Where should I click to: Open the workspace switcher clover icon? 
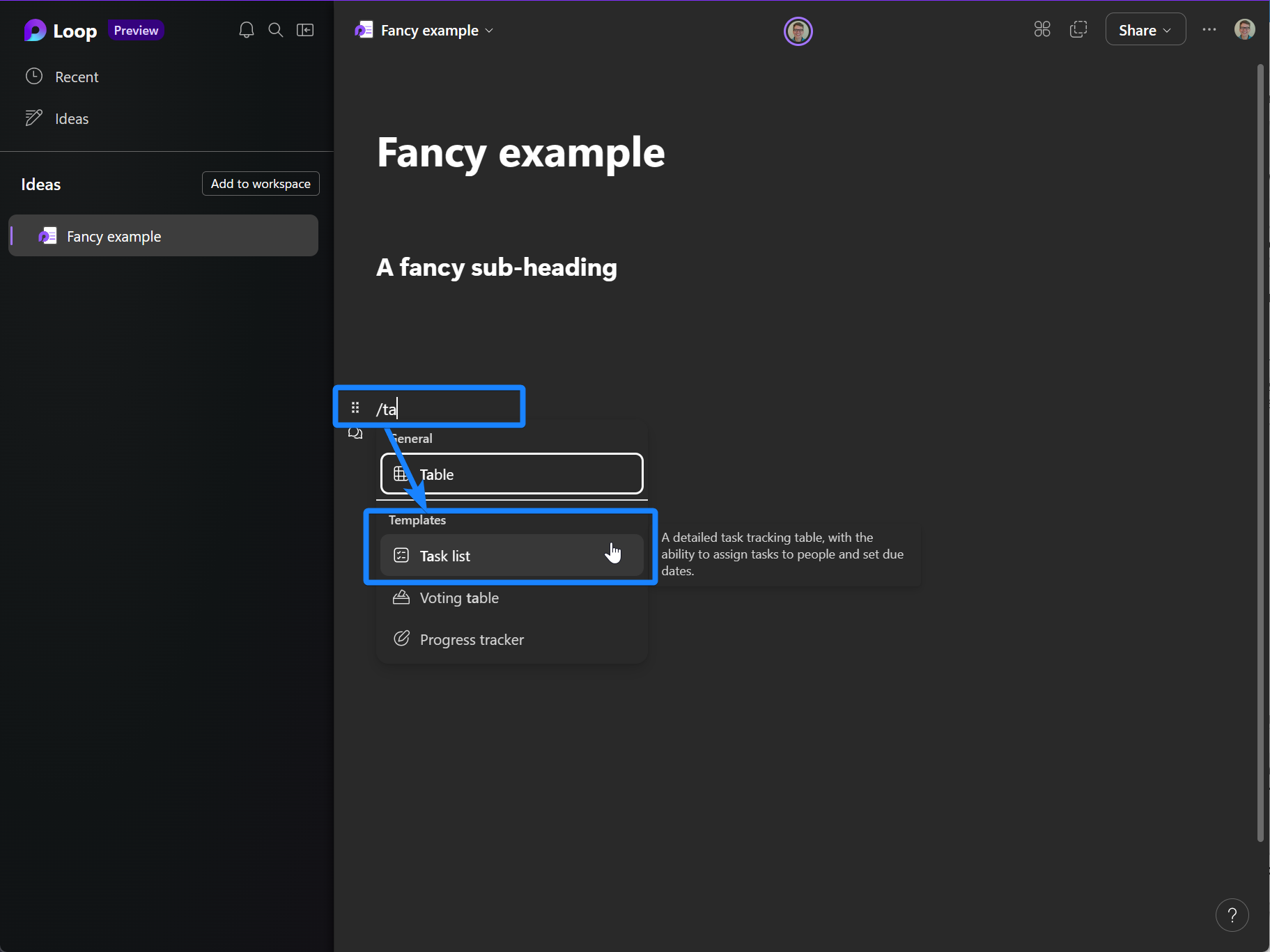click(1042, 29)
